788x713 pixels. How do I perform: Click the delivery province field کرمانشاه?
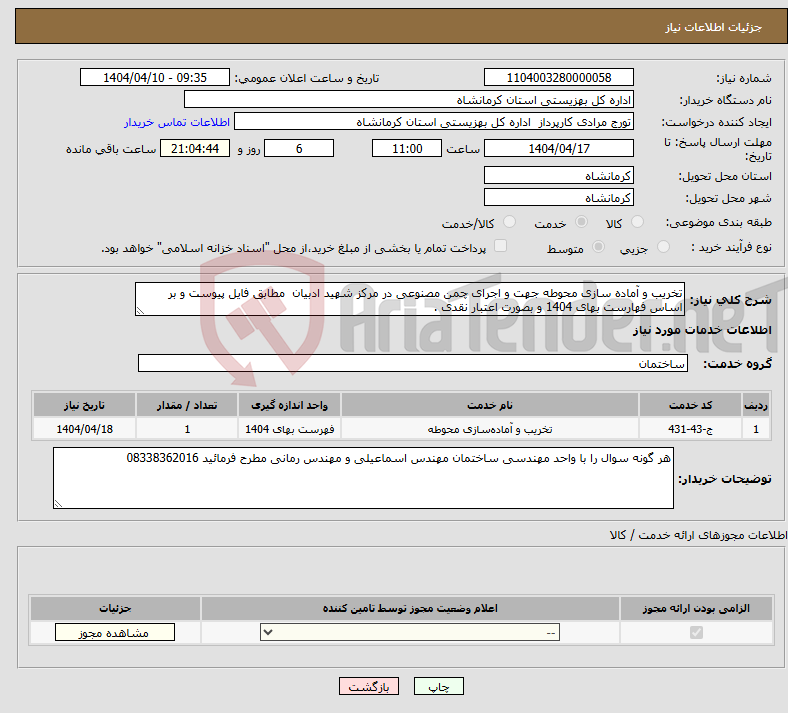point(558,175)
